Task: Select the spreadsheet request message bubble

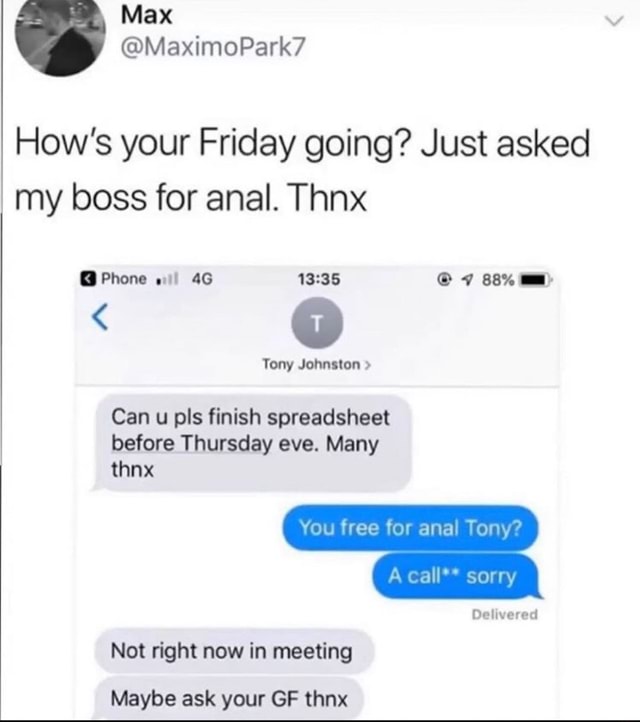Action: tap(252, 443)
